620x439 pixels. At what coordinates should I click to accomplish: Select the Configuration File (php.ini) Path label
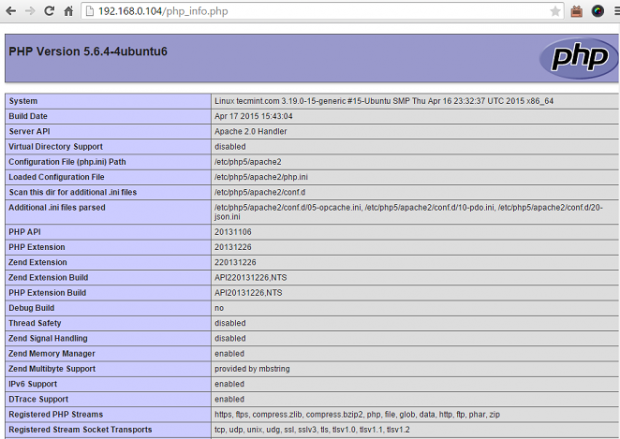coord(67,162)
